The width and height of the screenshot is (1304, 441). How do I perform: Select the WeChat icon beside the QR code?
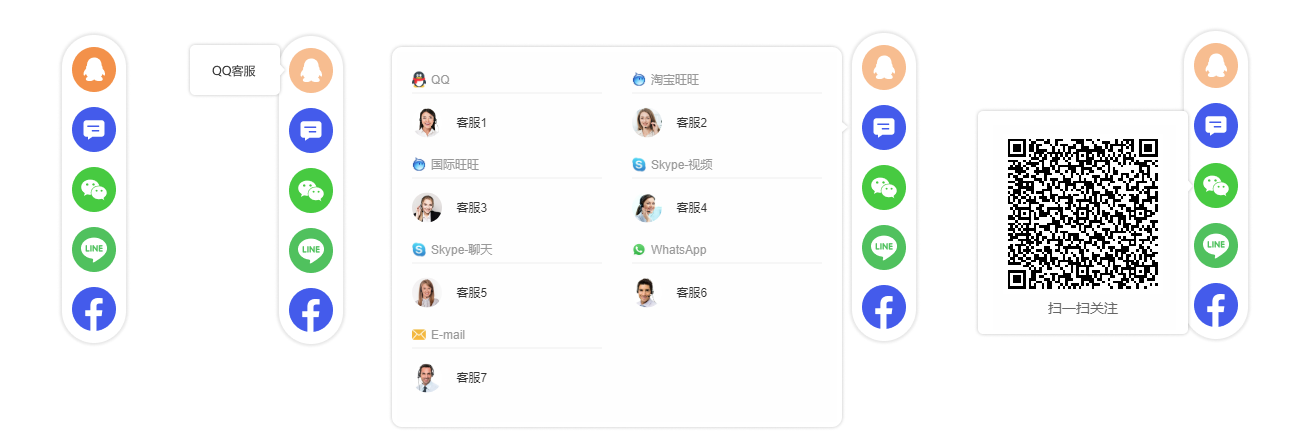coord(1216,185)
